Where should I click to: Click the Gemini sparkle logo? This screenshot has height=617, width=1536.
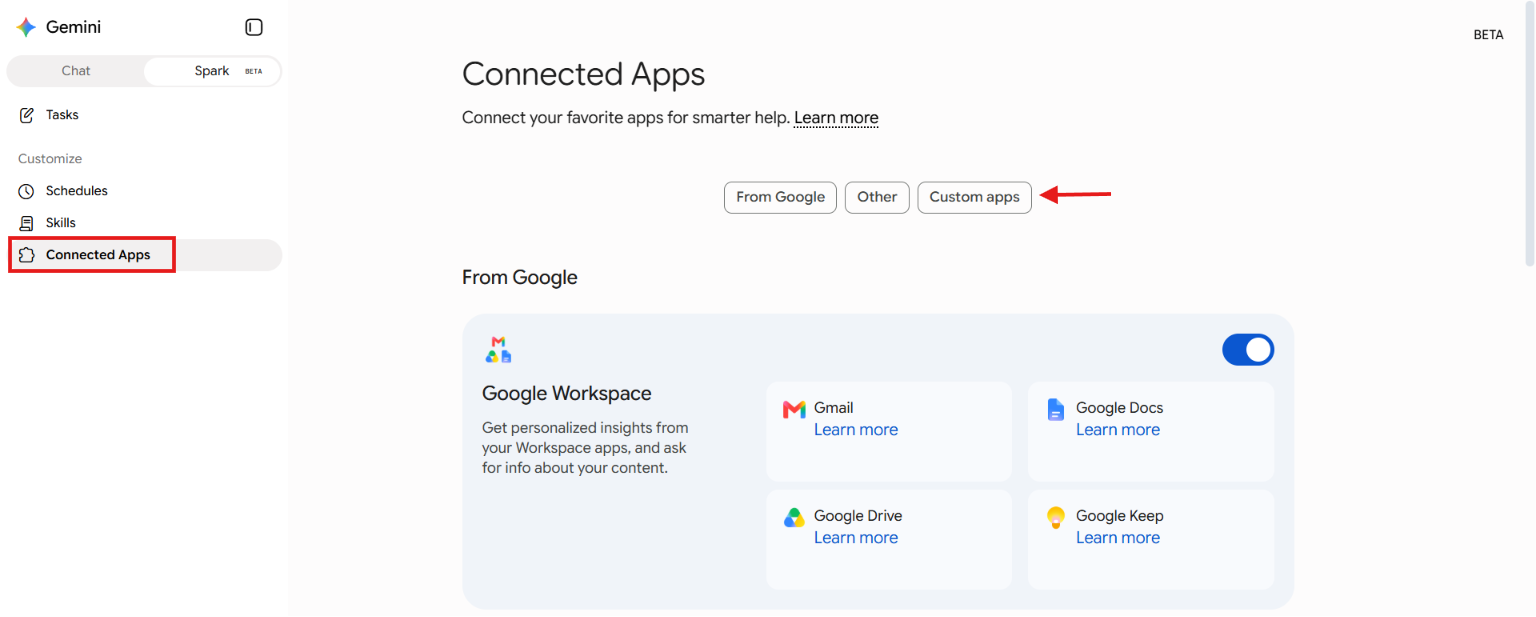[26, 28]
